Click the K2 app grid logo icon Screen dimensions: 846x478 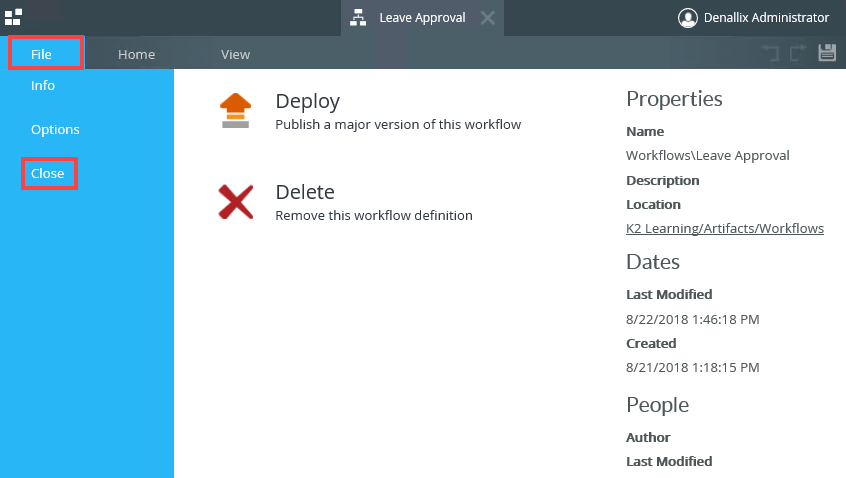13,17
